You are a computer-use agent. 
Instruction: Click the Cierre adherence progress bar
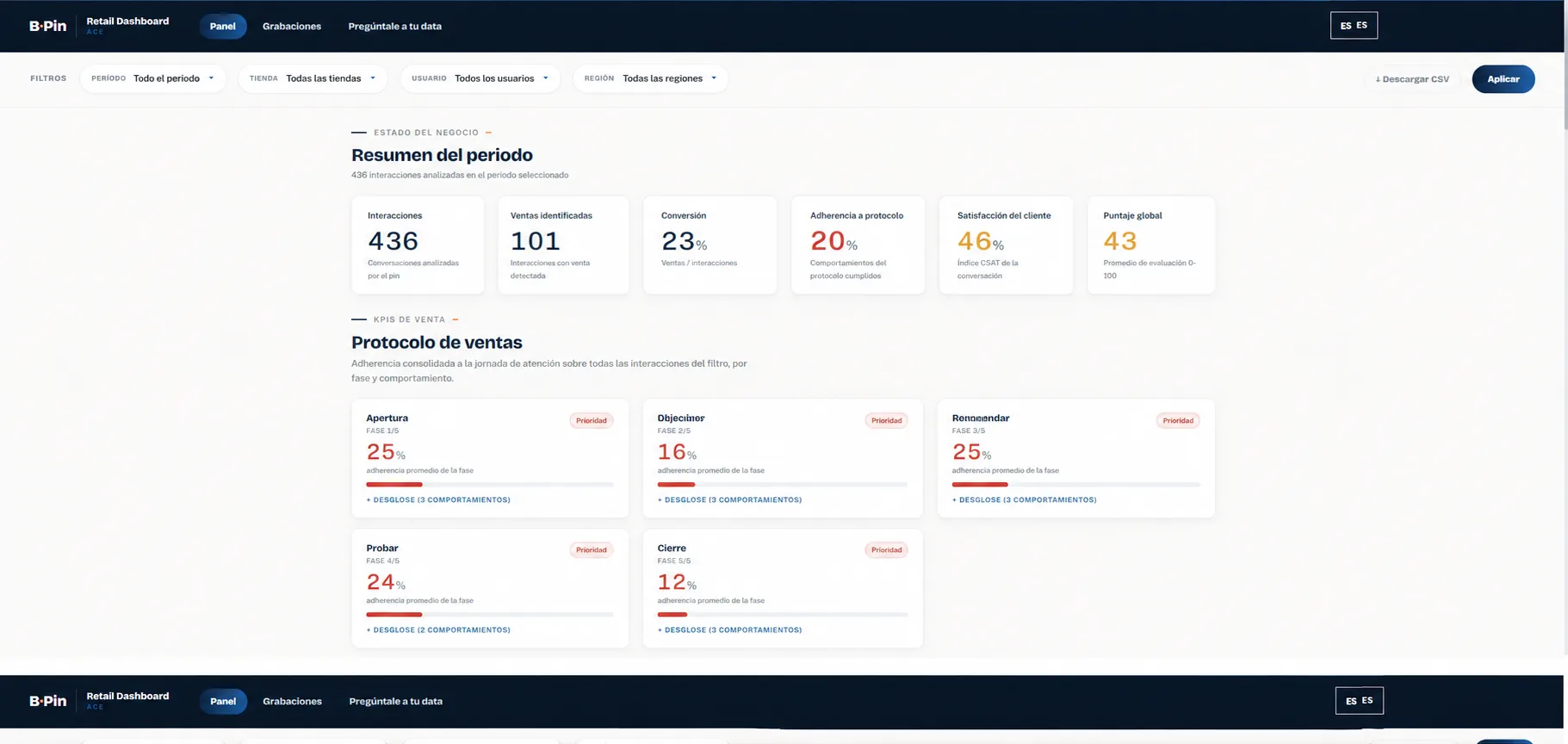point(782,615)
